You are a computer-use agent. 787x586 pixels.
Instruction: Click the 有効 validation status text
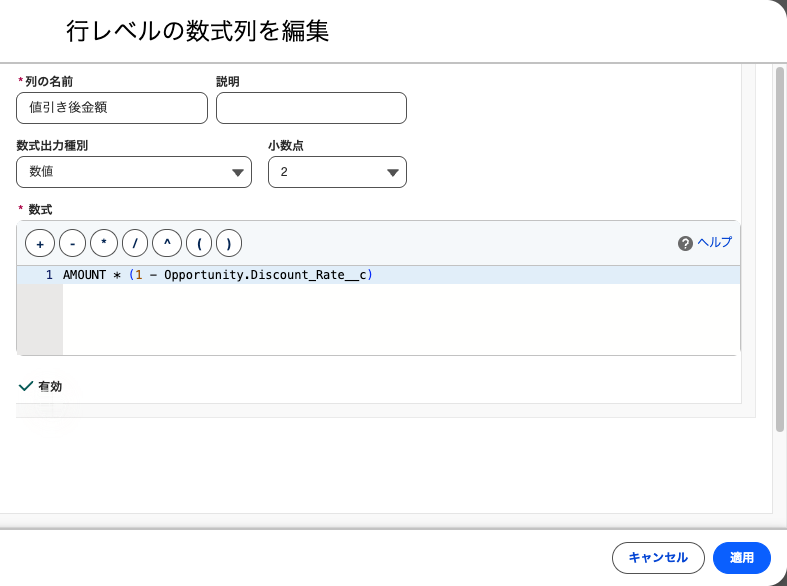pyautogui.click(x=50, y=386)
